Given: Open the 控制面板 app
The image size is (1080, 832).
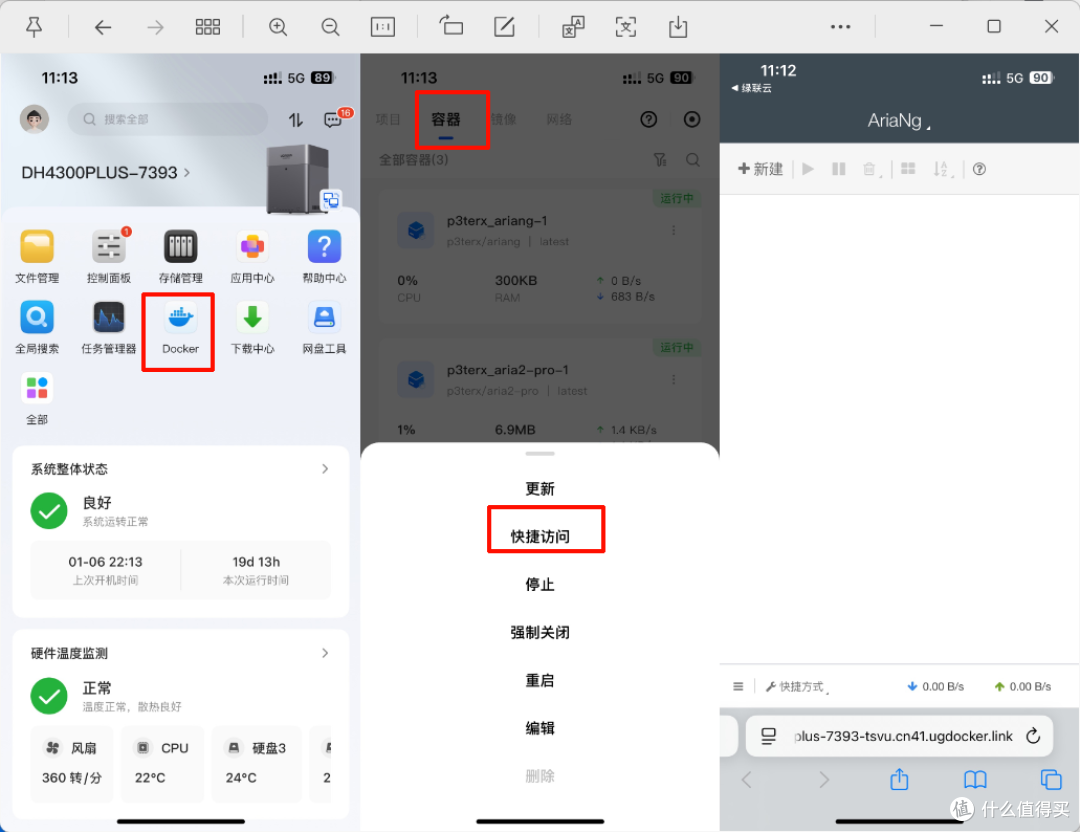Looking at the screenshot, I should click(x=109, y=256).
